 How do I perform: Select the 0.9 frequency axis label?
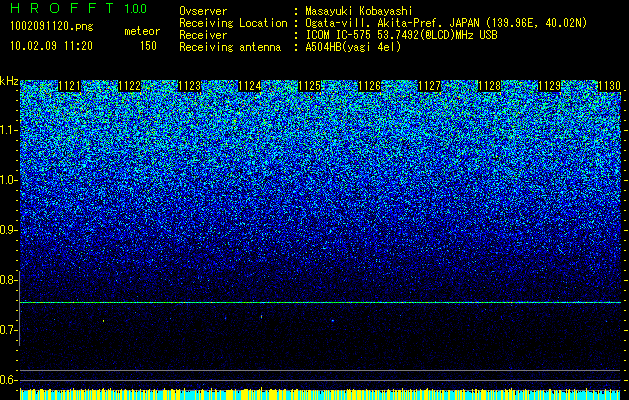(x=9, y=230)
